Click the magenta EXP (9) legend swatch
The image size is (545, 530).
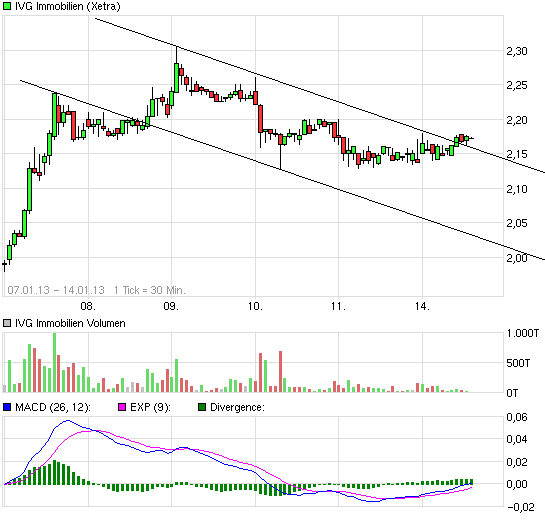(x=122, y=407)
